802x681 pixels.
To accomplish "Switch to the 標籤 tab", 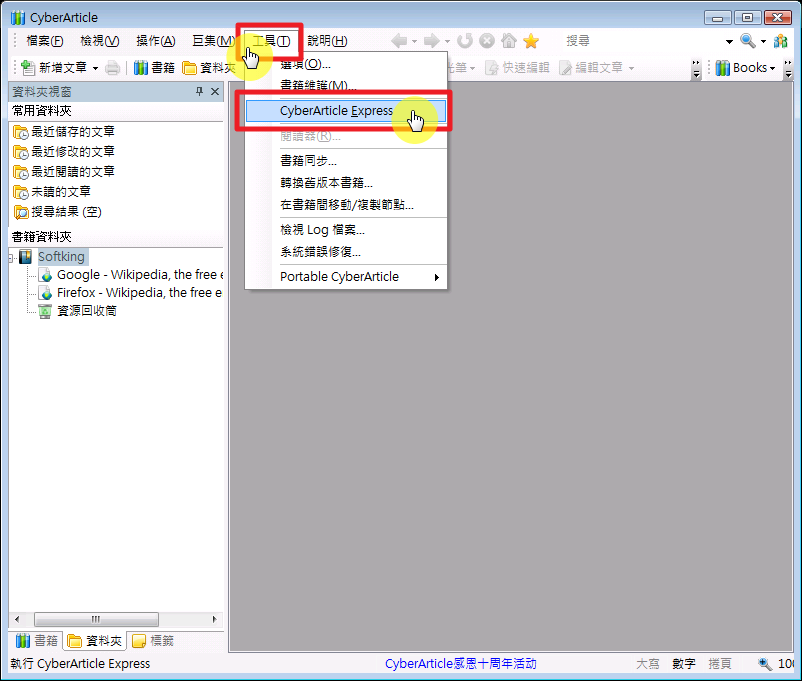I will [153, 641].
